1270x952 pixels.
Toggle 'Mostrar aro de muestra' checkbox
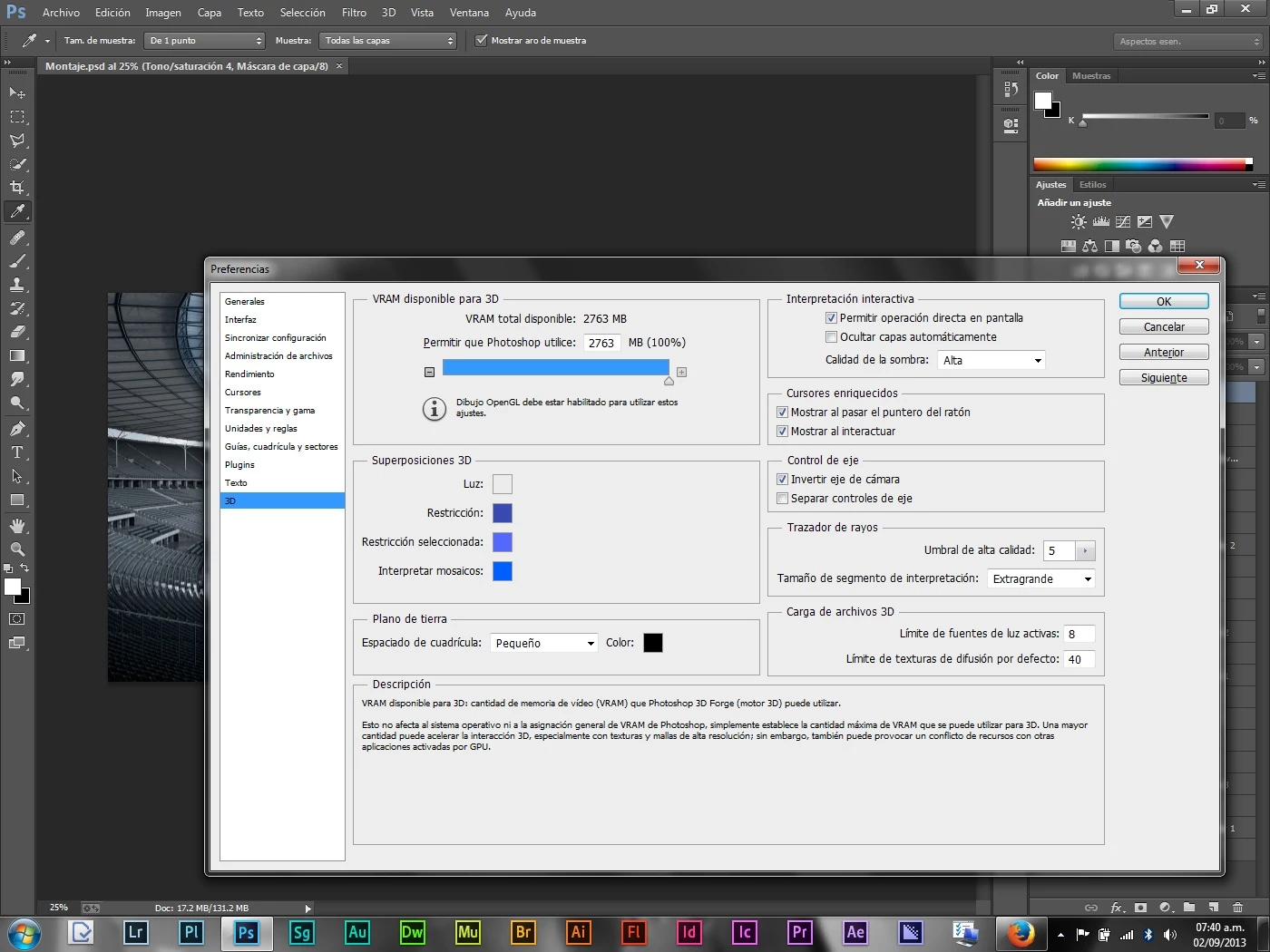pos(482,40)
